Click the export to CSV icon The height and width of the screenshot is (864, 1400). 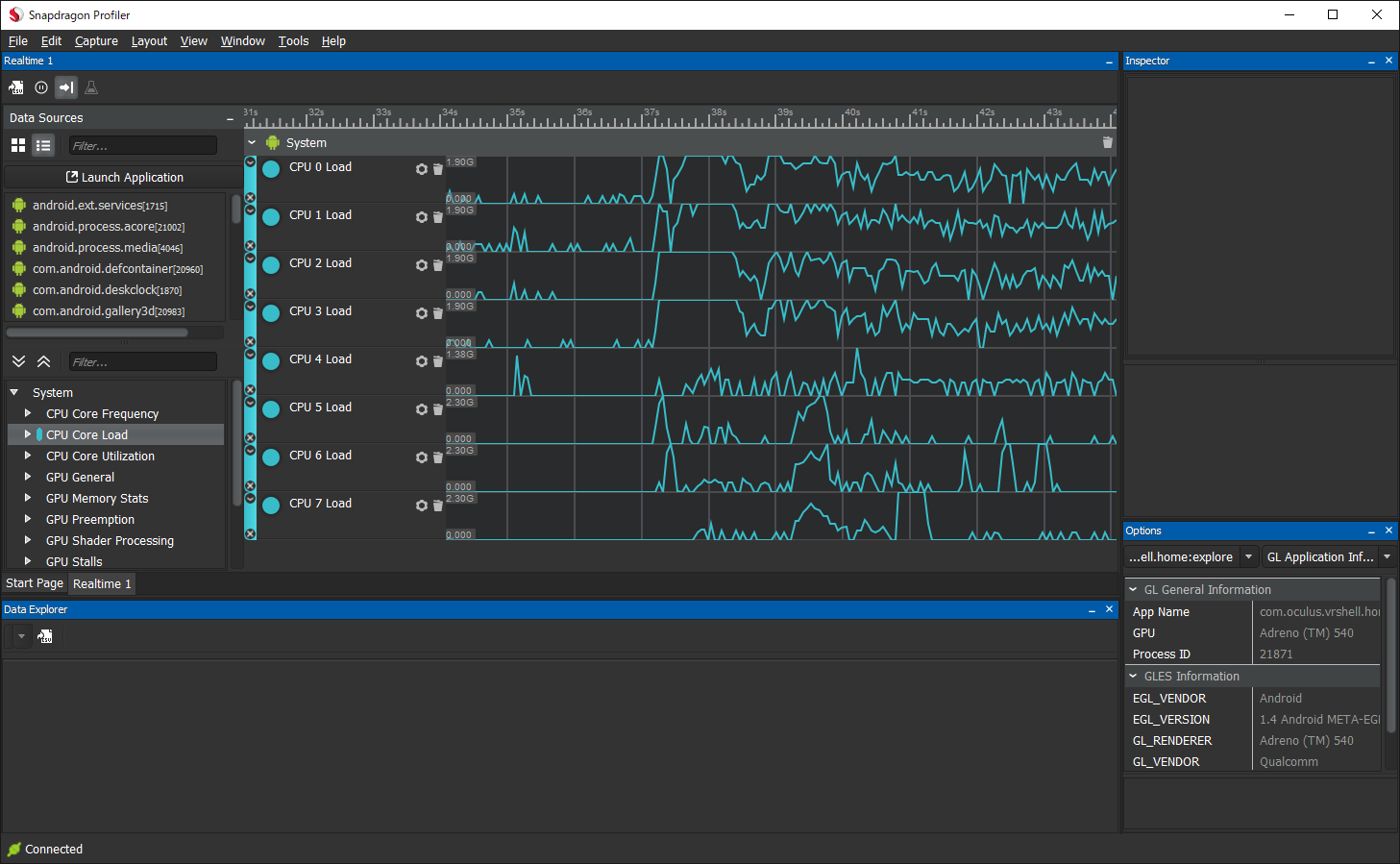16,87
